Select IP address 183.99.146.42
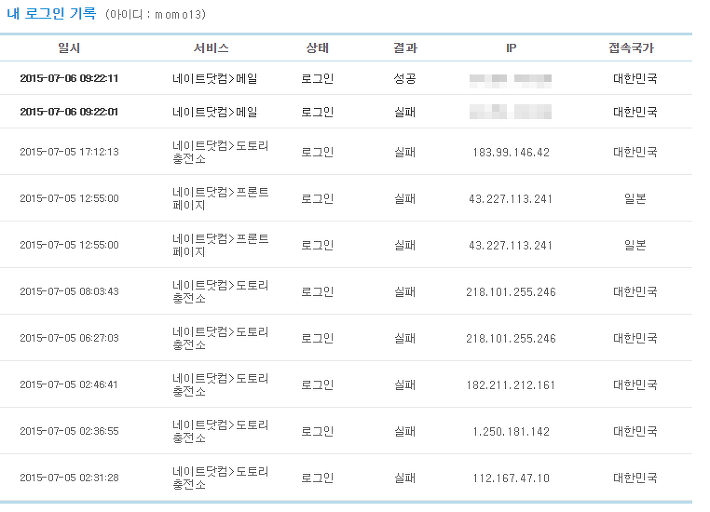 click(511, 152)
